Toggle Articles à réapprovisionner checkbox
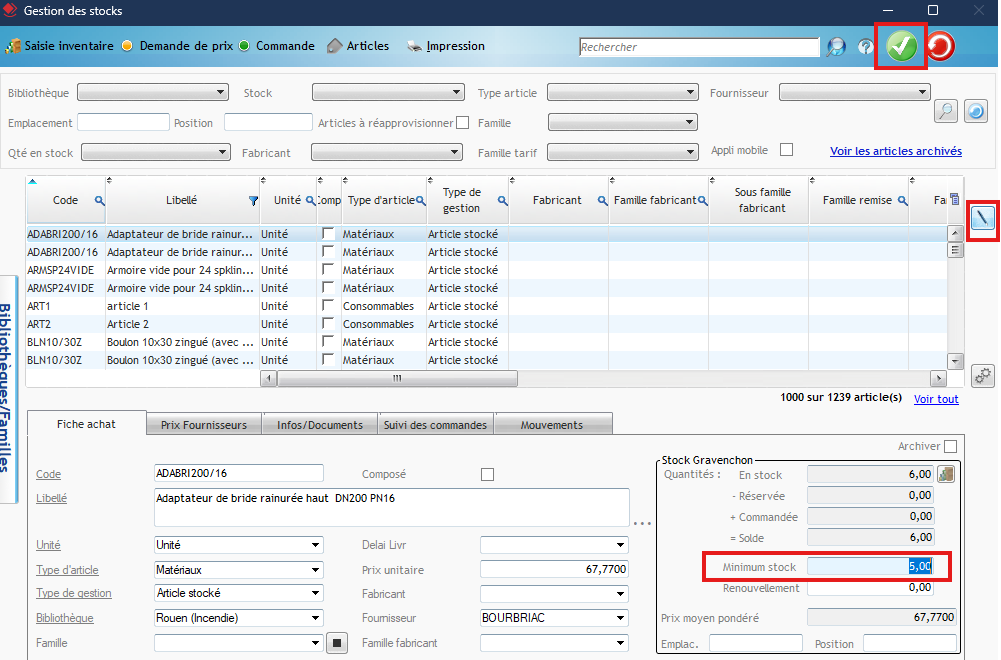1001x660 pixels. 462,123
